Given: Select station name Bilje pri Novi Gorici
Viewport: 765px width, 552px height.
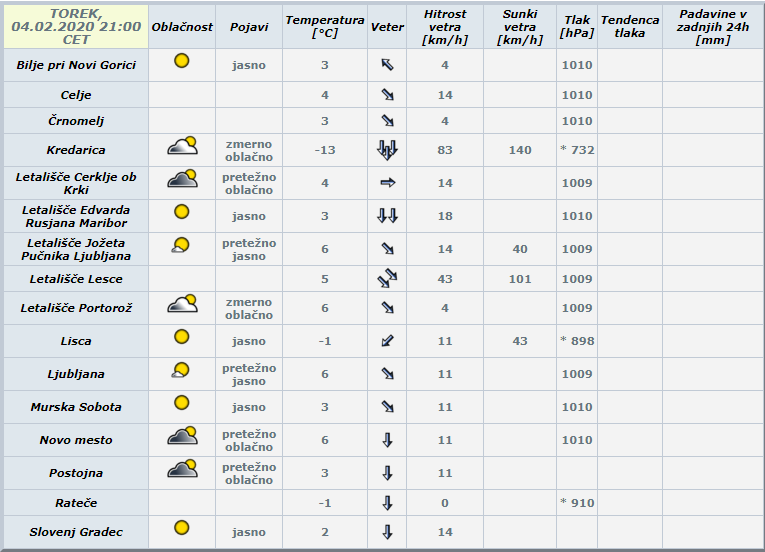Looking at the screenshot, I should 76,65.
